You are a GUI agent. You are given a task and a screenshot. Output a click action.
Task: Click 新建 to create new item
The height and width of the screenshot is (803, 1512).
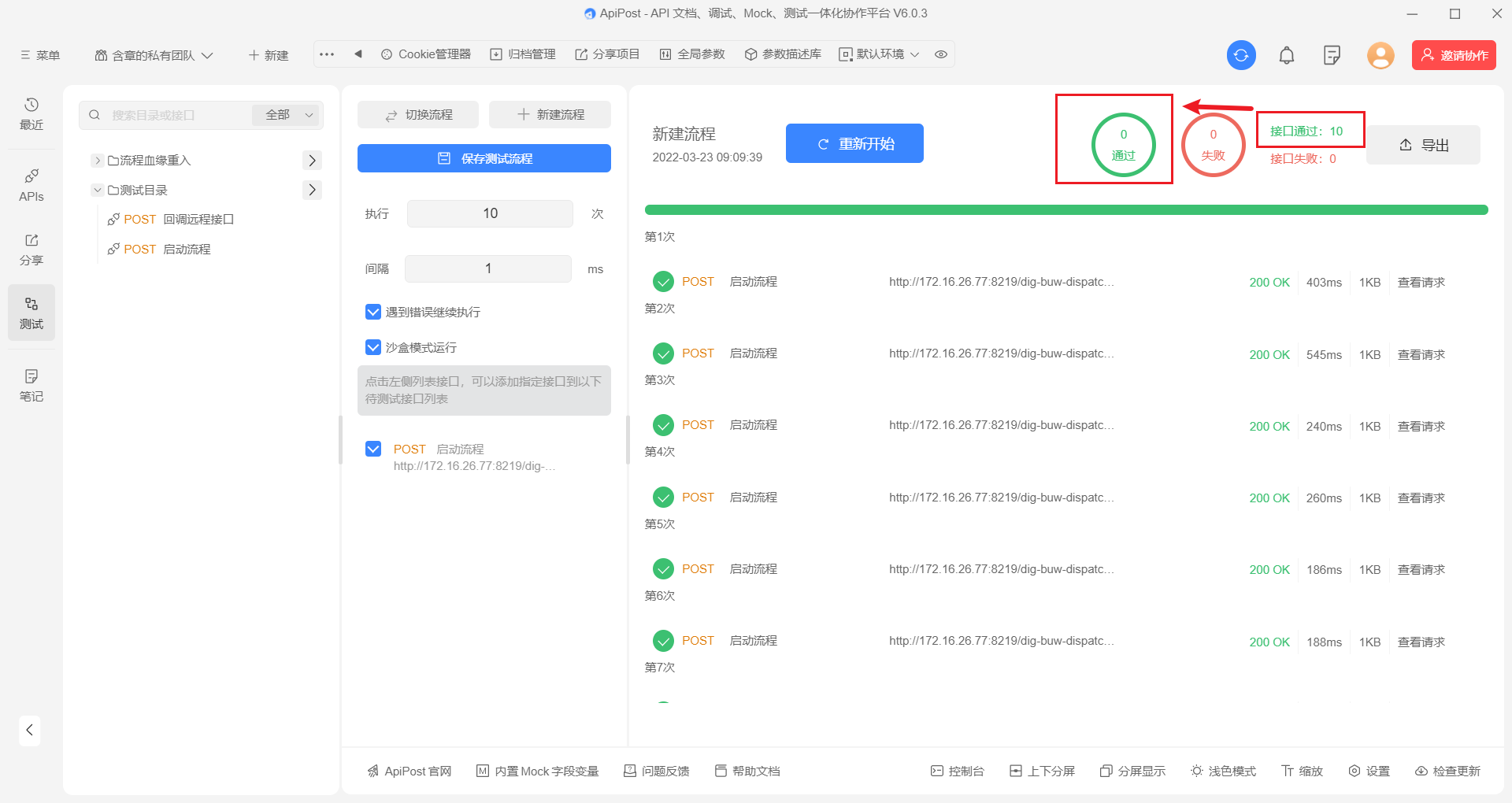coord(268,55)
